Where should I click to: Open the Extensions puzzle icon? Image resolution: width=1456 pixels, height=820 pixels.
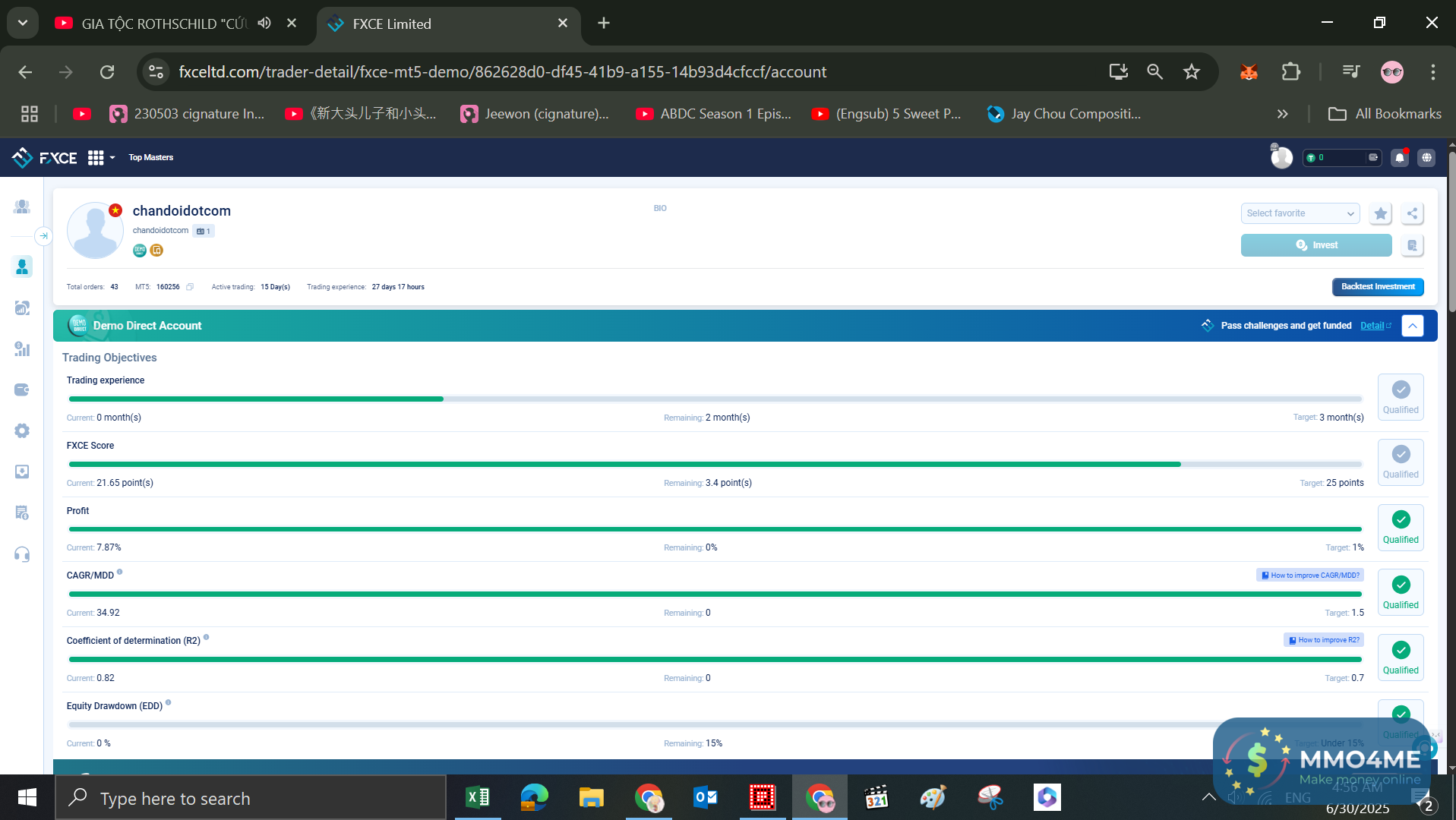coord(1291,71)
